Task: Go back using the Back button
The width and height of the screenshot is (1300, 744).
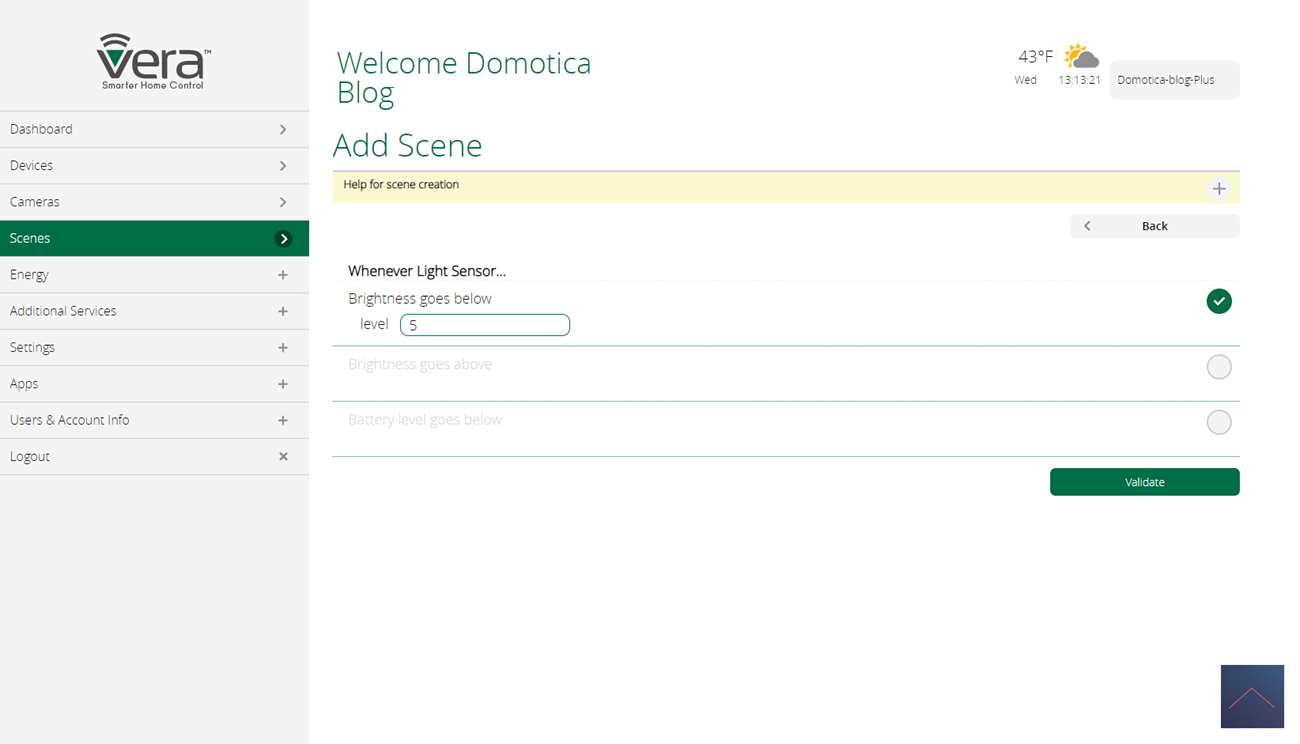Action: (1154, 226)
